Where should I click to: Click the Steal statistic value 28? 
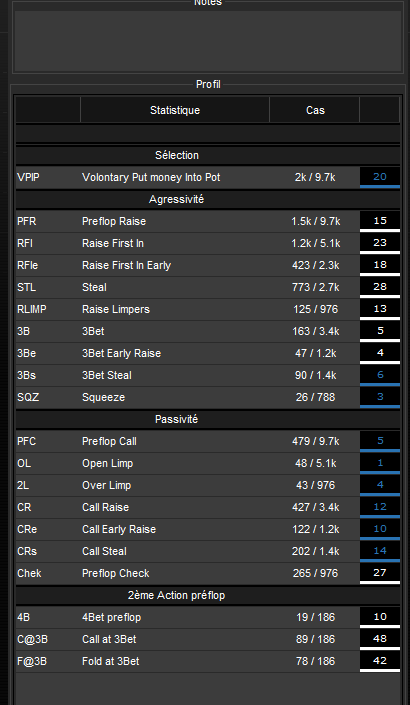click(380, 287)
